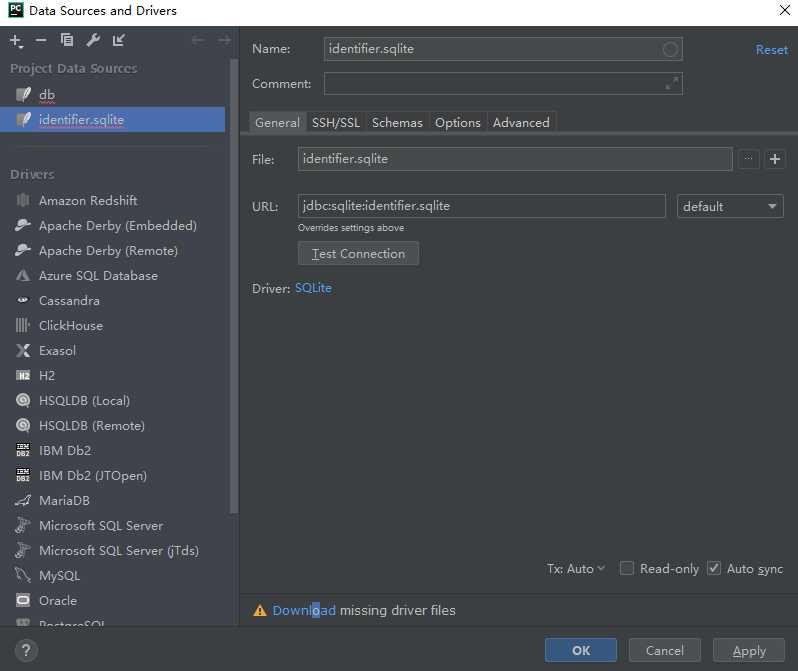Image resolution: width=798 pixels, height=671 pixels.
Task: Switch to the General tab
Action: click(x=277, y=123)
